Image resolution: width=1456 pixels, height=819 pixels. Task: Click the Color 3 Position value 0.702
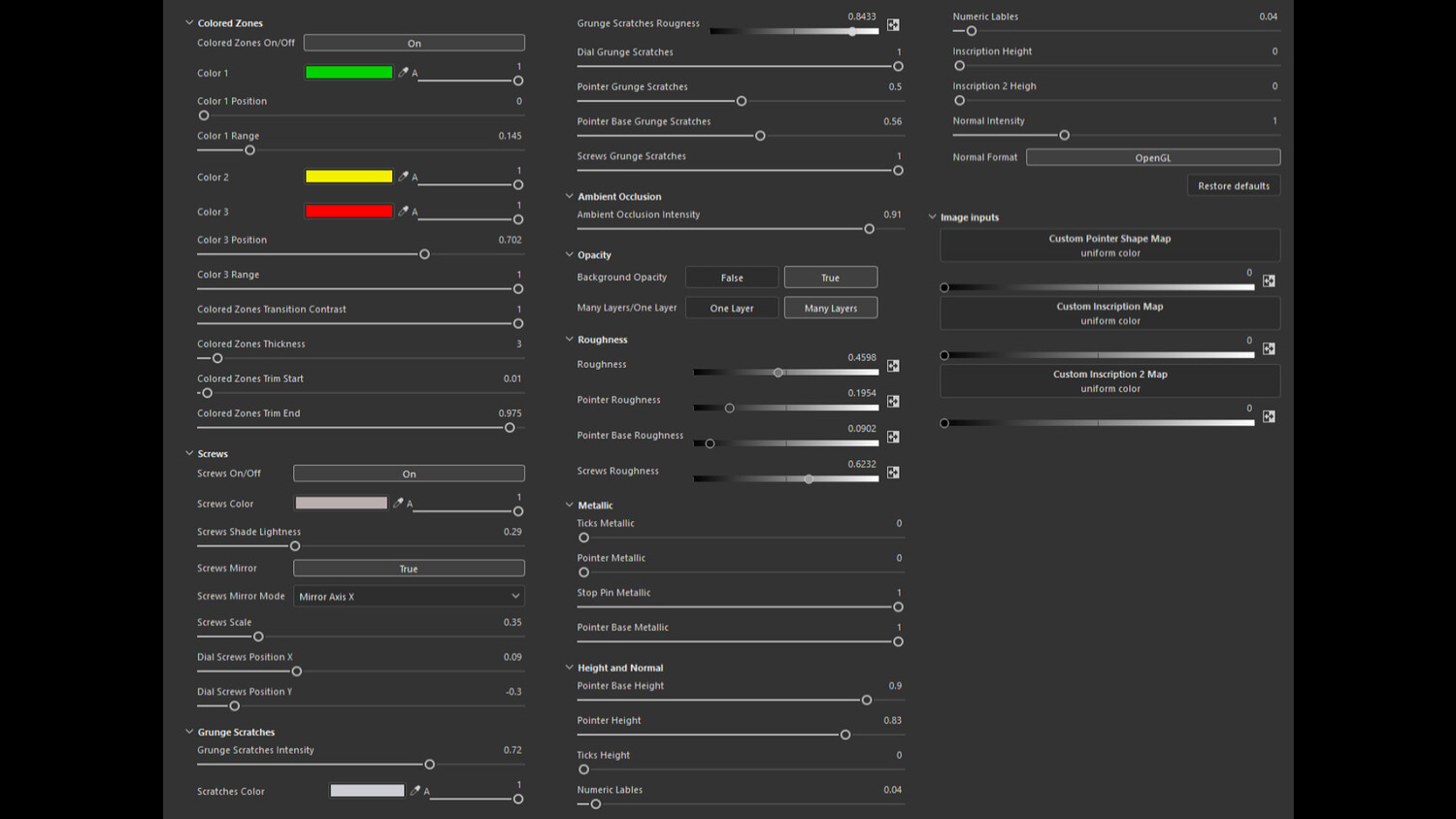510,240
